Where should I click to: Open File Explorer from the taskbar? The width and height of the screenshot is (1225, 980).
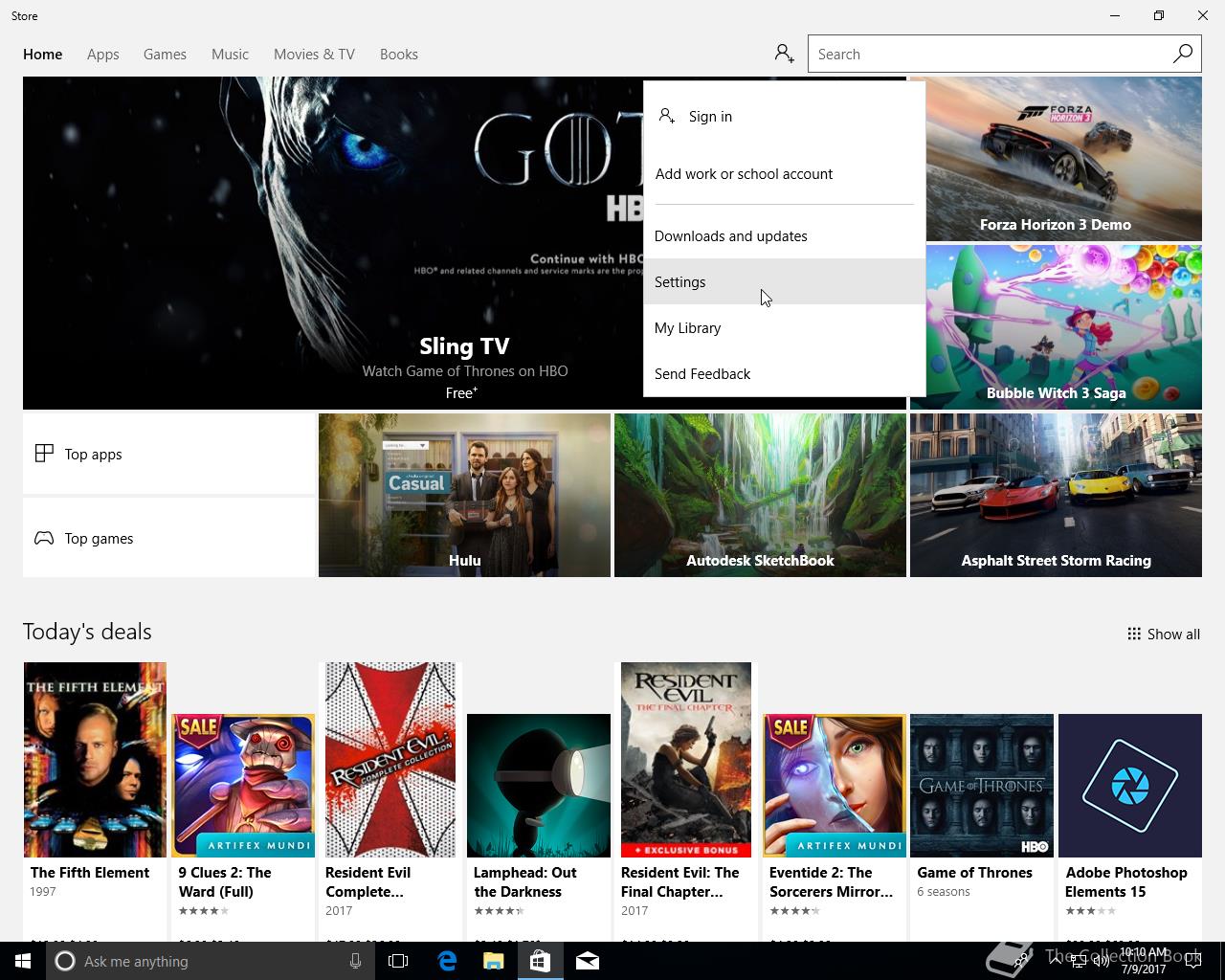(493, 961)
